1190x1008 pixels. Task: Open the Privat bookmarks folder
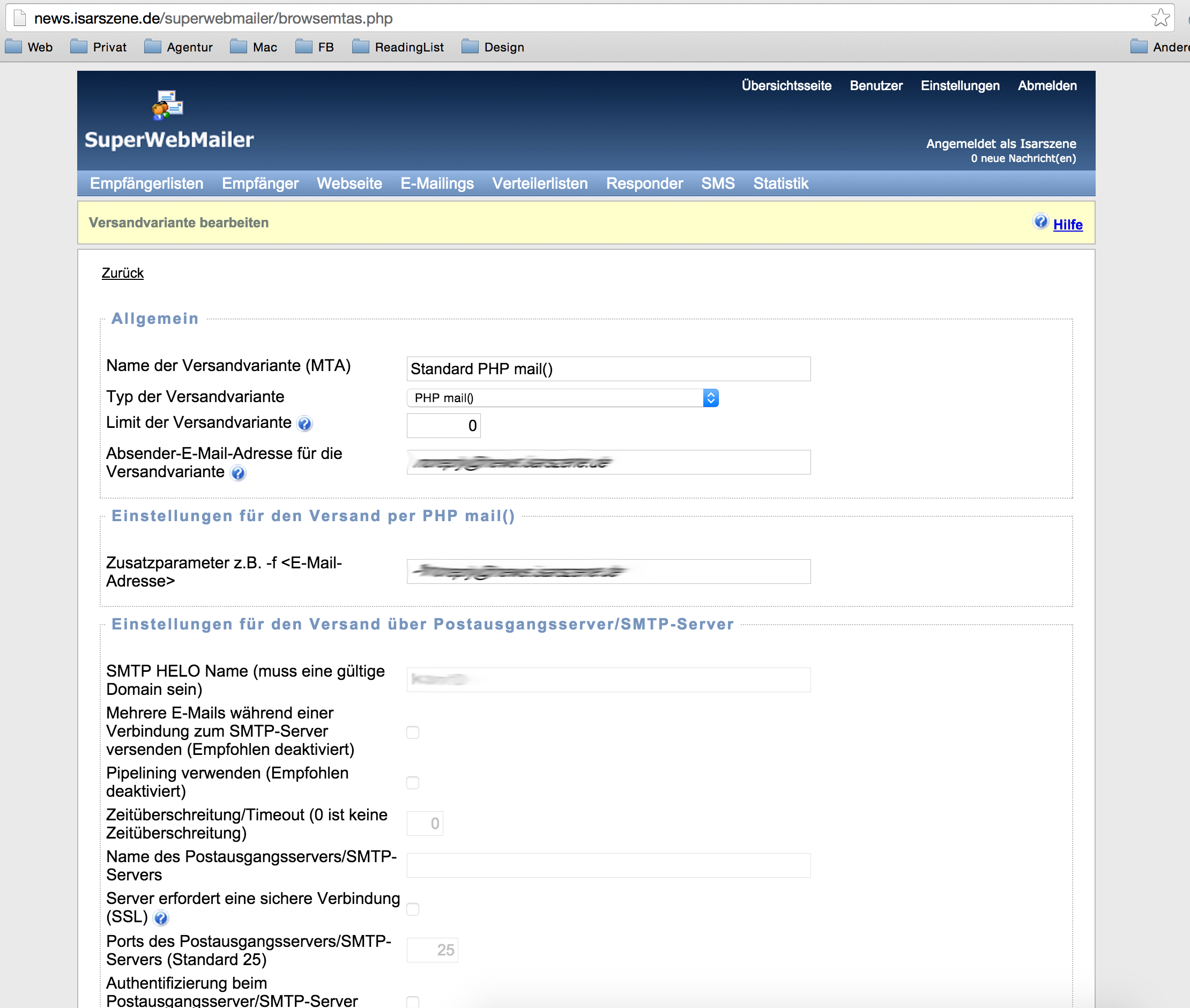point(98,47)
